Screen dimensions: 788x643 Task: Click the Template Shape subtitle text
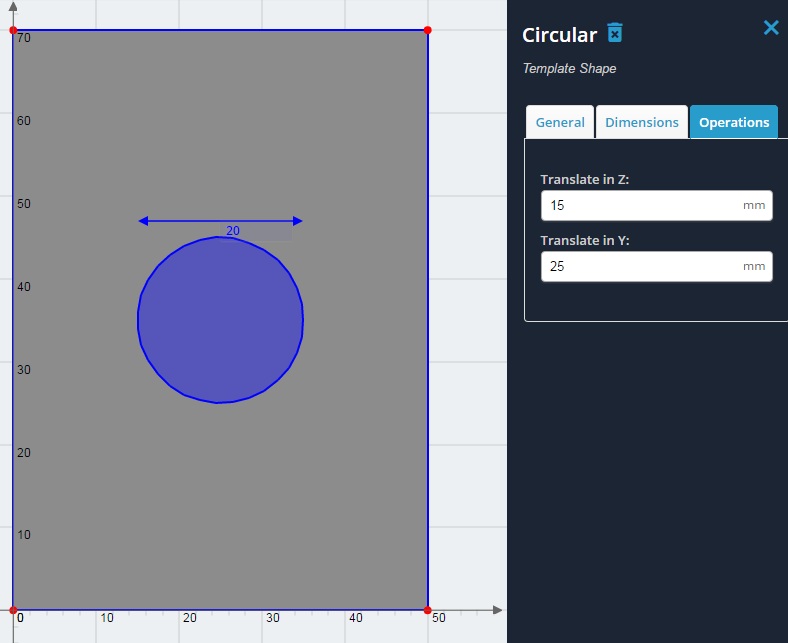tap(569, 68)
